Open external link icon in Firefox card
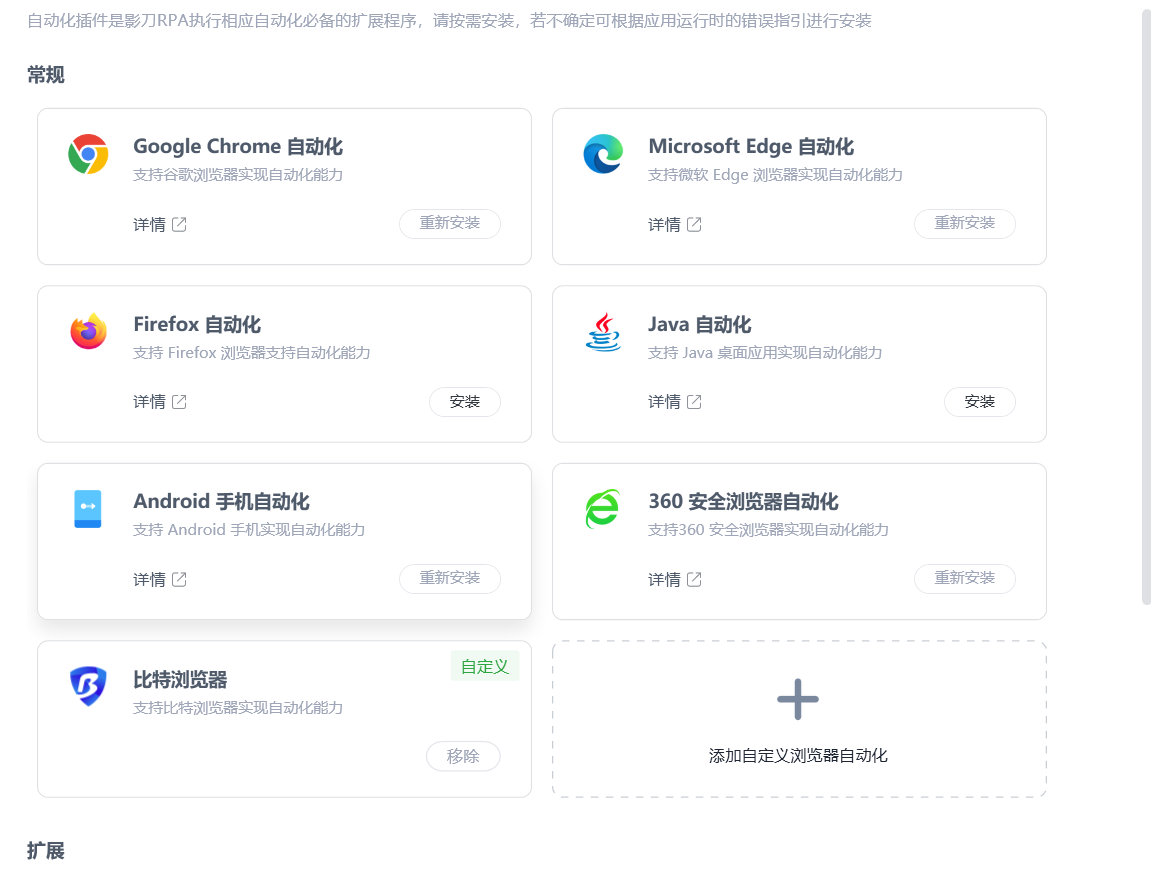 click(x=179, y=402)
